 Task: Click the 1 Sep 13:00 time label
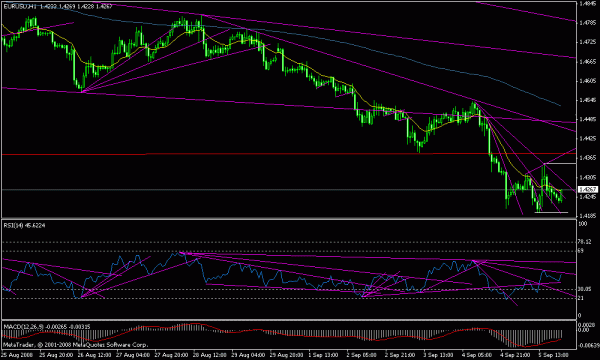[x=323, y=355]
